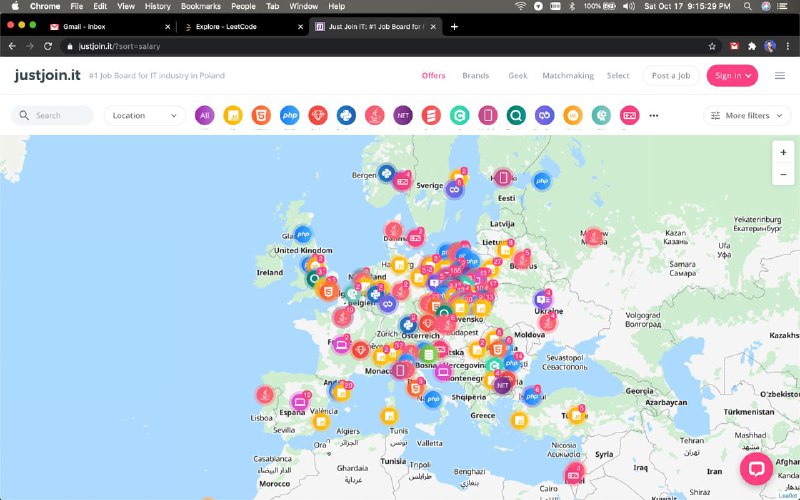Filter offers by JavaScript icon
Screen dimensions: 800x500
tap(233, 115)
